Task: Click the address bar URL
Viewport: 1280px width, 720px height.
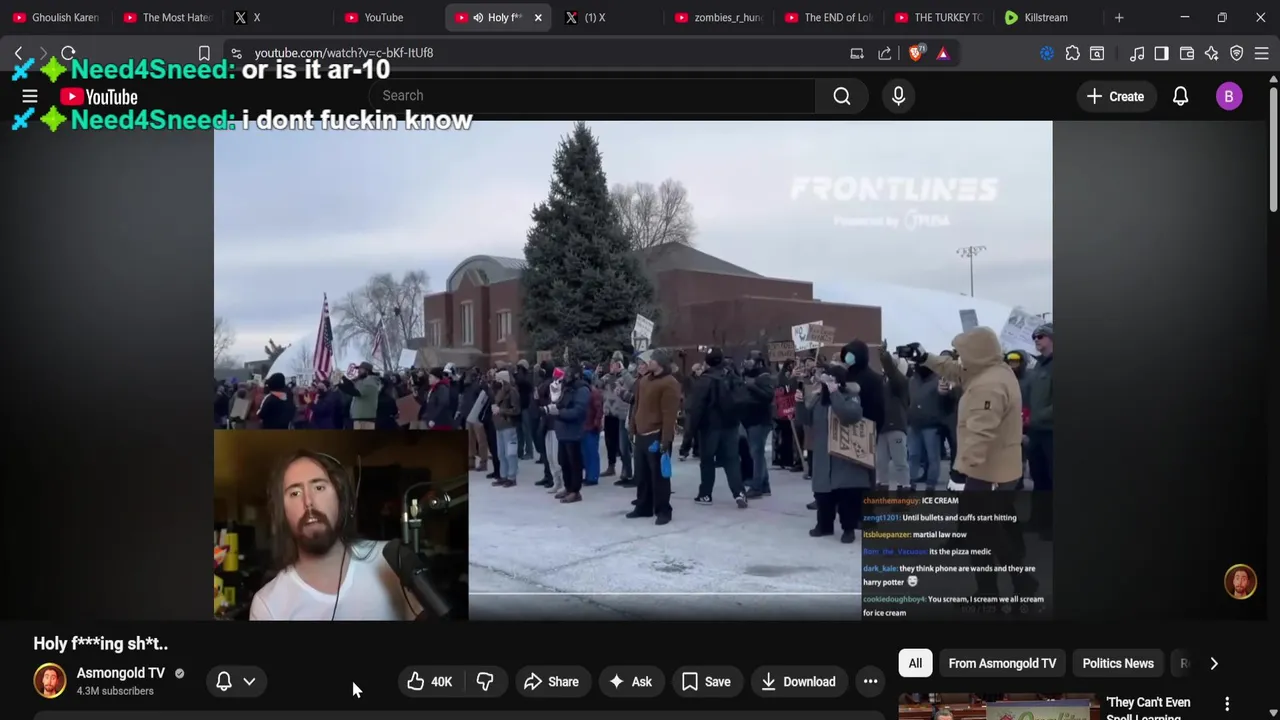Action: (343, 53)
